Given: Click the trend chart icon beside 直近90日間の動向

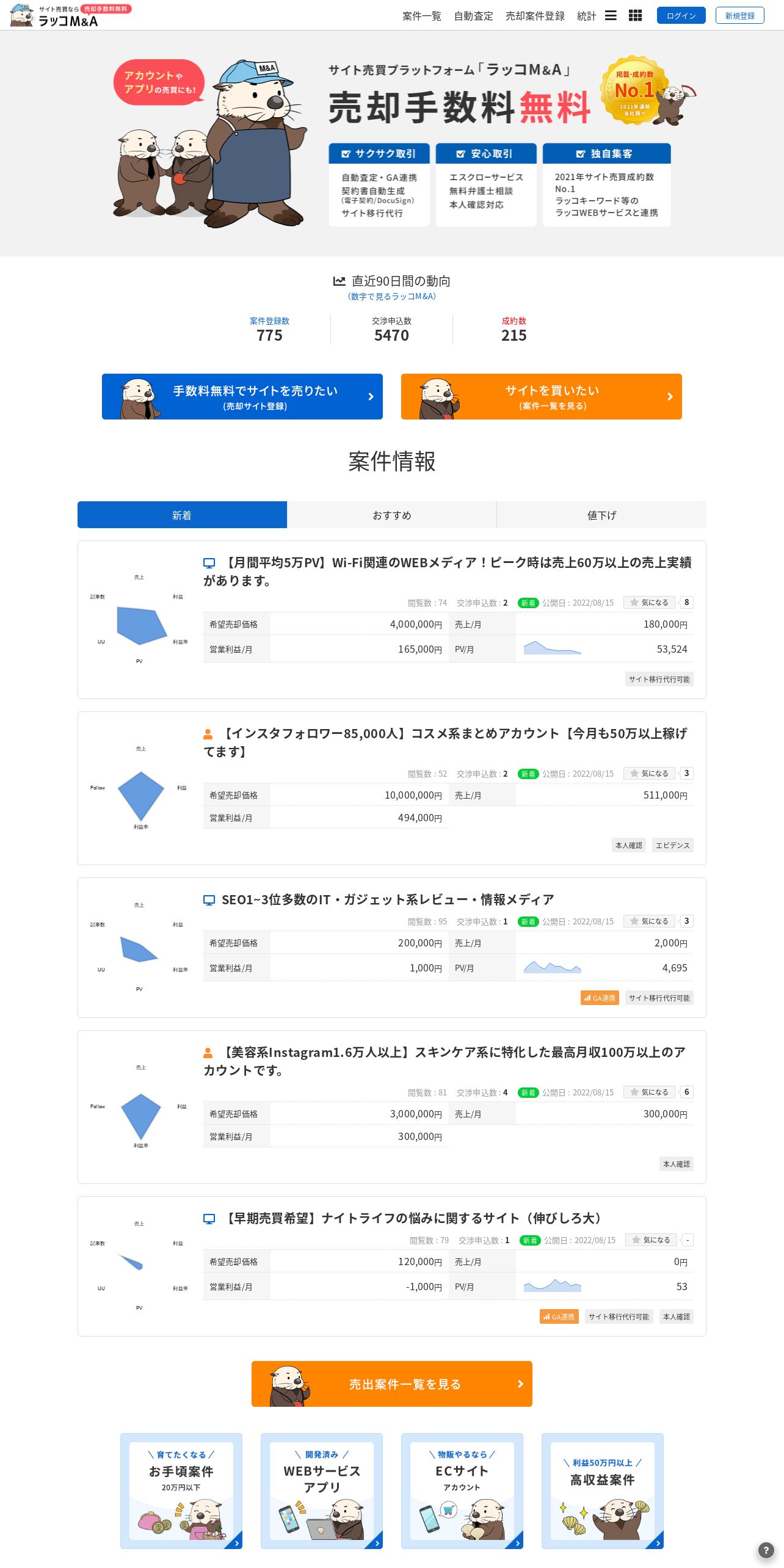Looking at the screenshot, I should [x=339, y=281].
